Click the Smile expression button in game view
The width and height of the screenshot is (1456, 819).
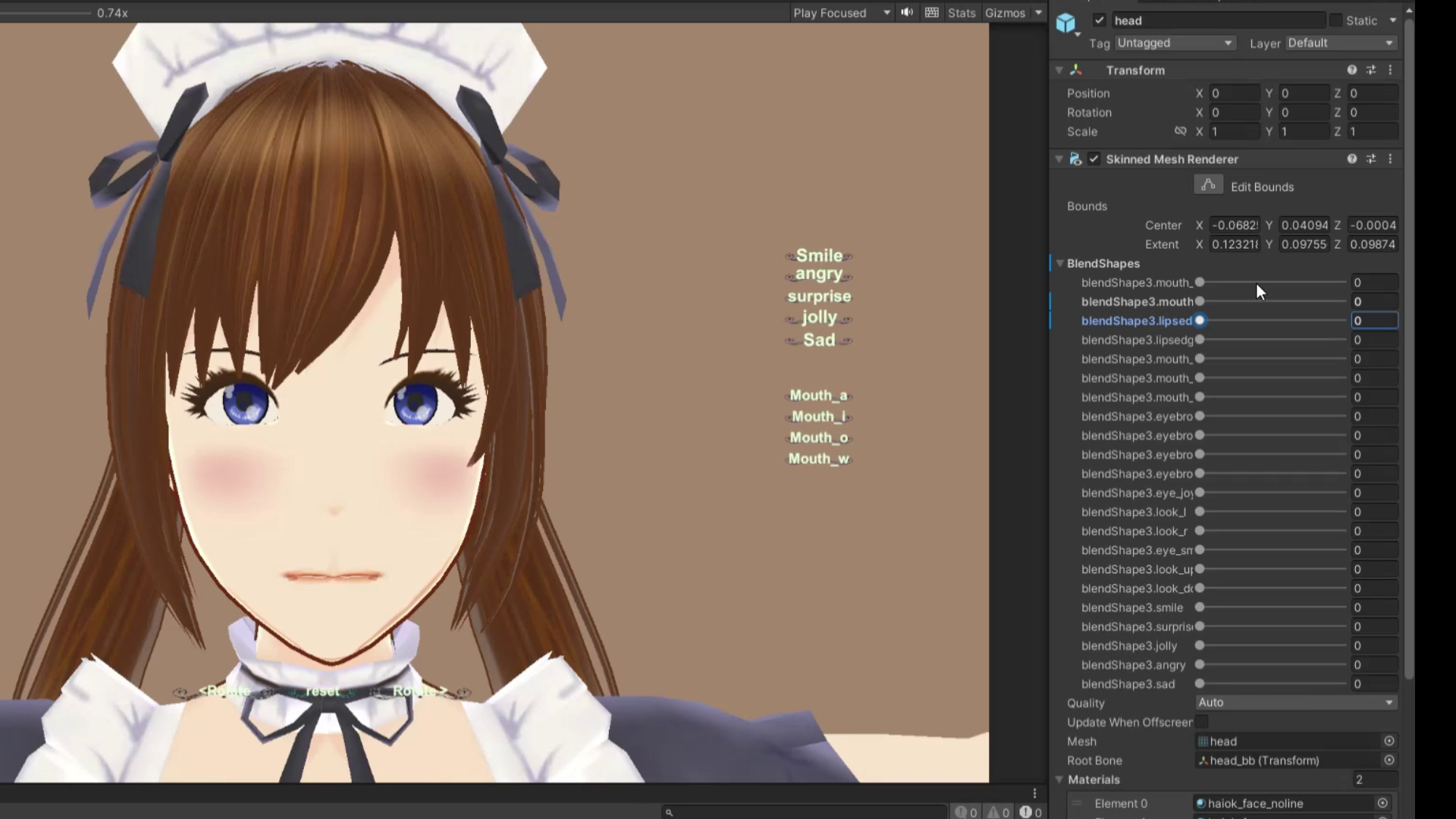click(819, 256)
